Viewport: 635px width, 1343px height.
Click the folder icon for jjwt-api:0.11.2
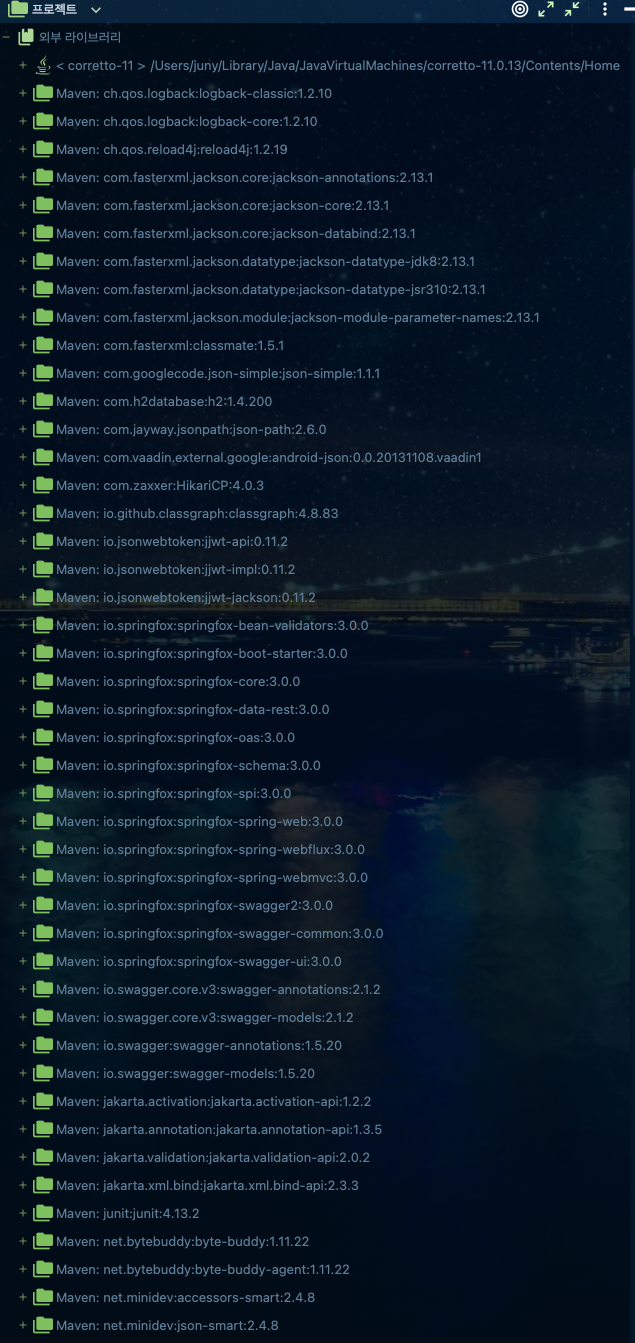[43, 541]
